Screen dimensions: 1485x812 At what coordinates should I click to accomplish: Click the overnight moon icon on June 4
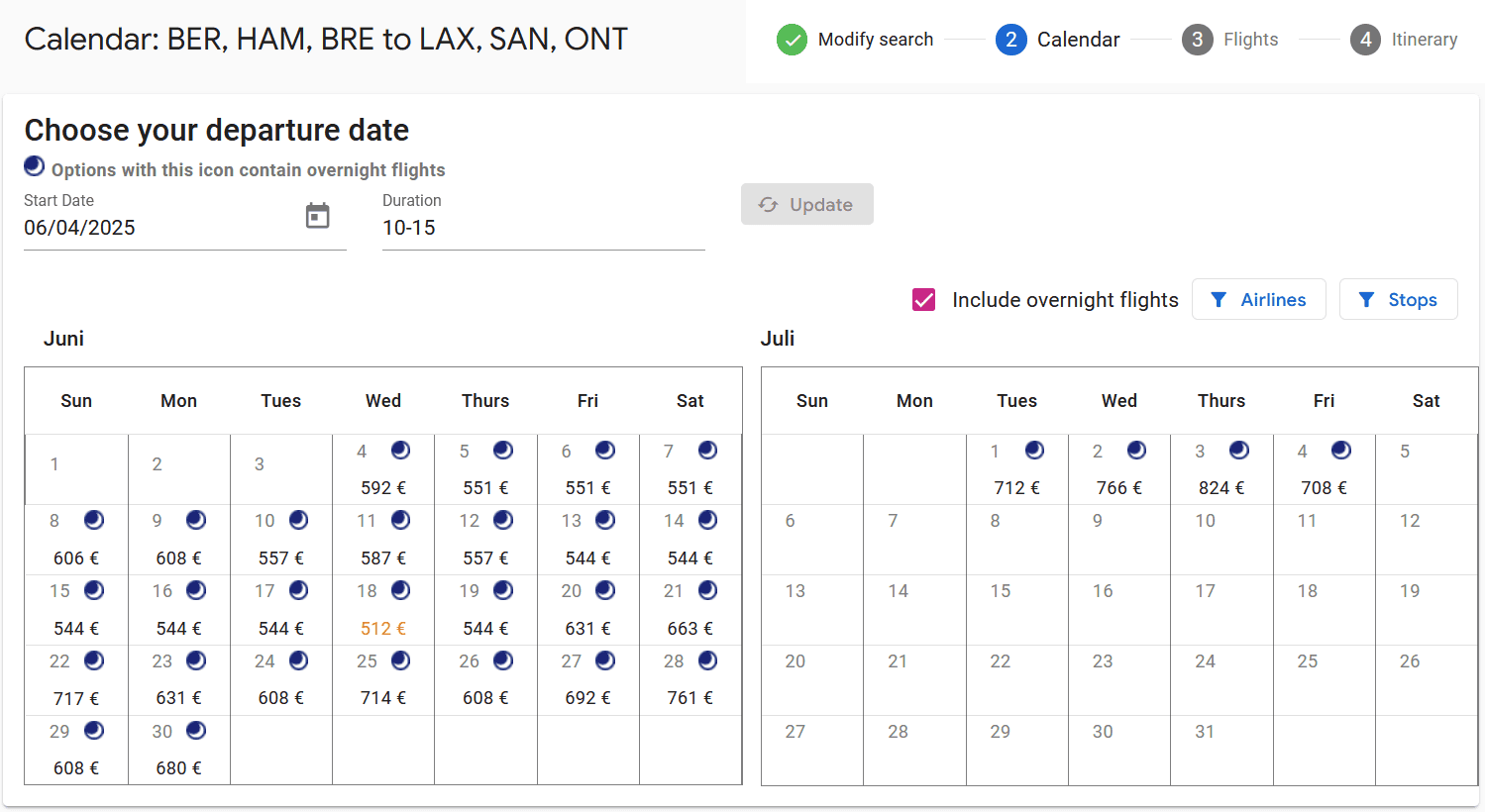click(400, 451)
